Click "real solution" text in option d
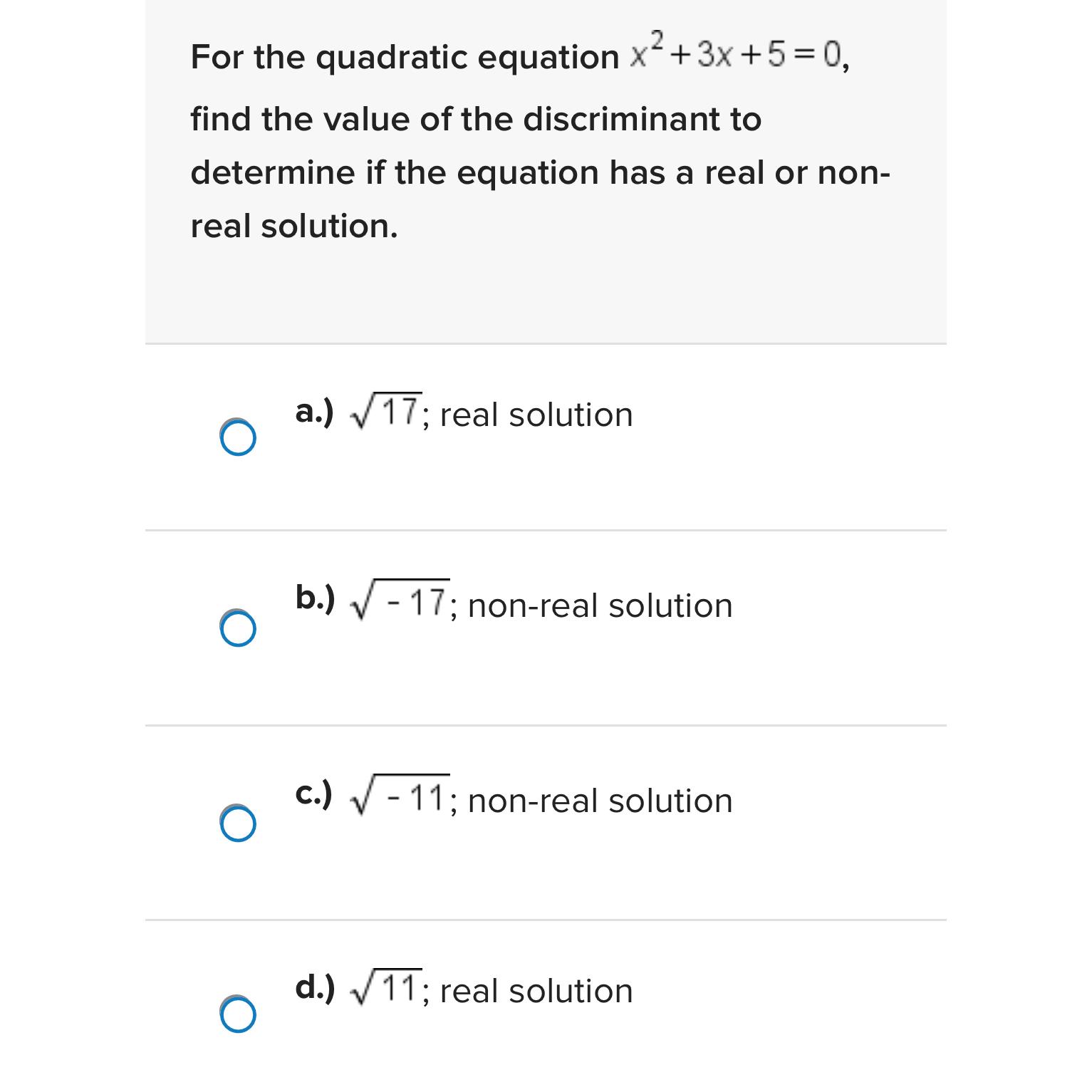Screen dimensions: 1092x1092 (536, 991)
